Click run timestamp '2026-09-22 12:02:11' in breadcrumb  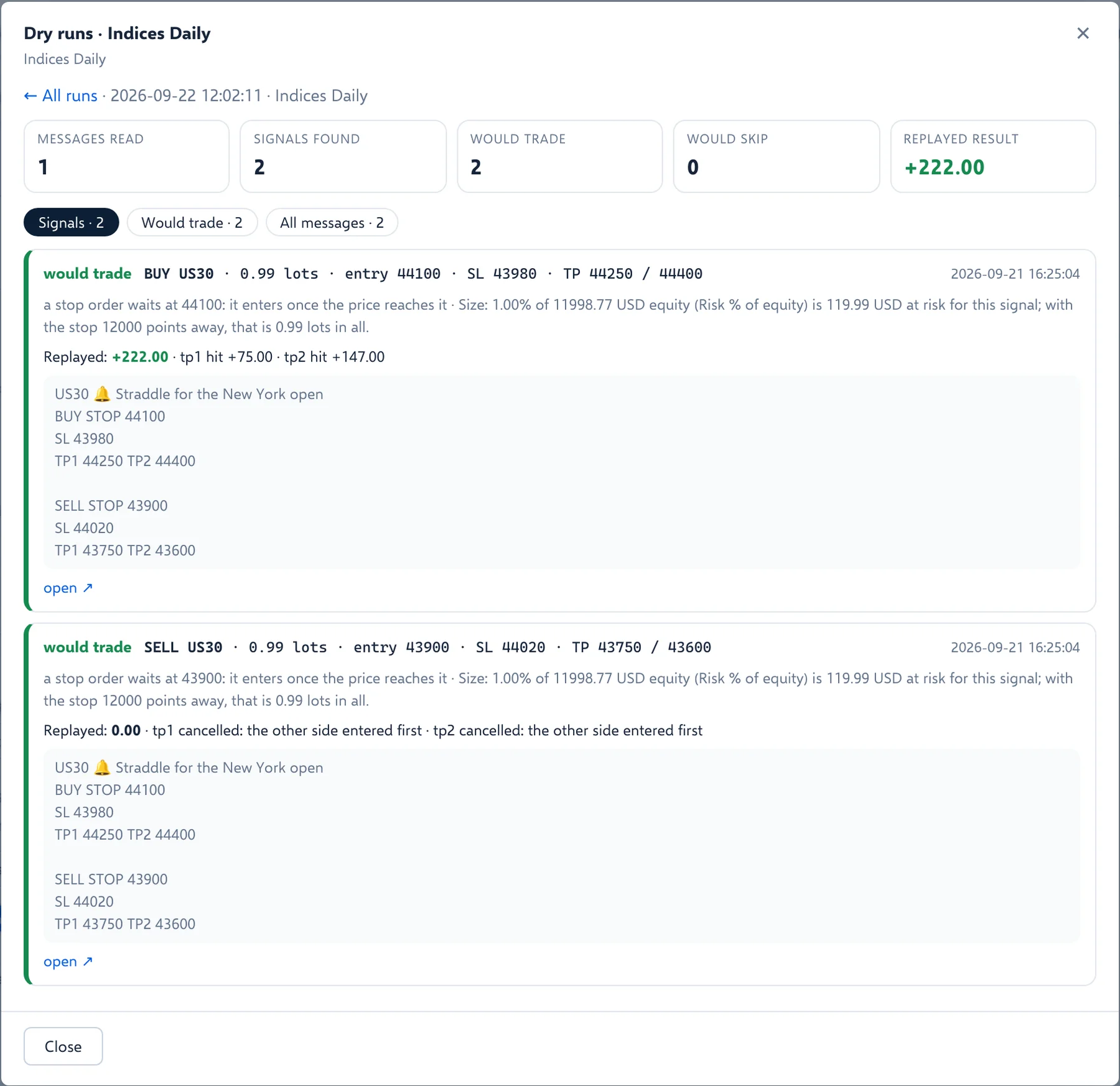186,96
